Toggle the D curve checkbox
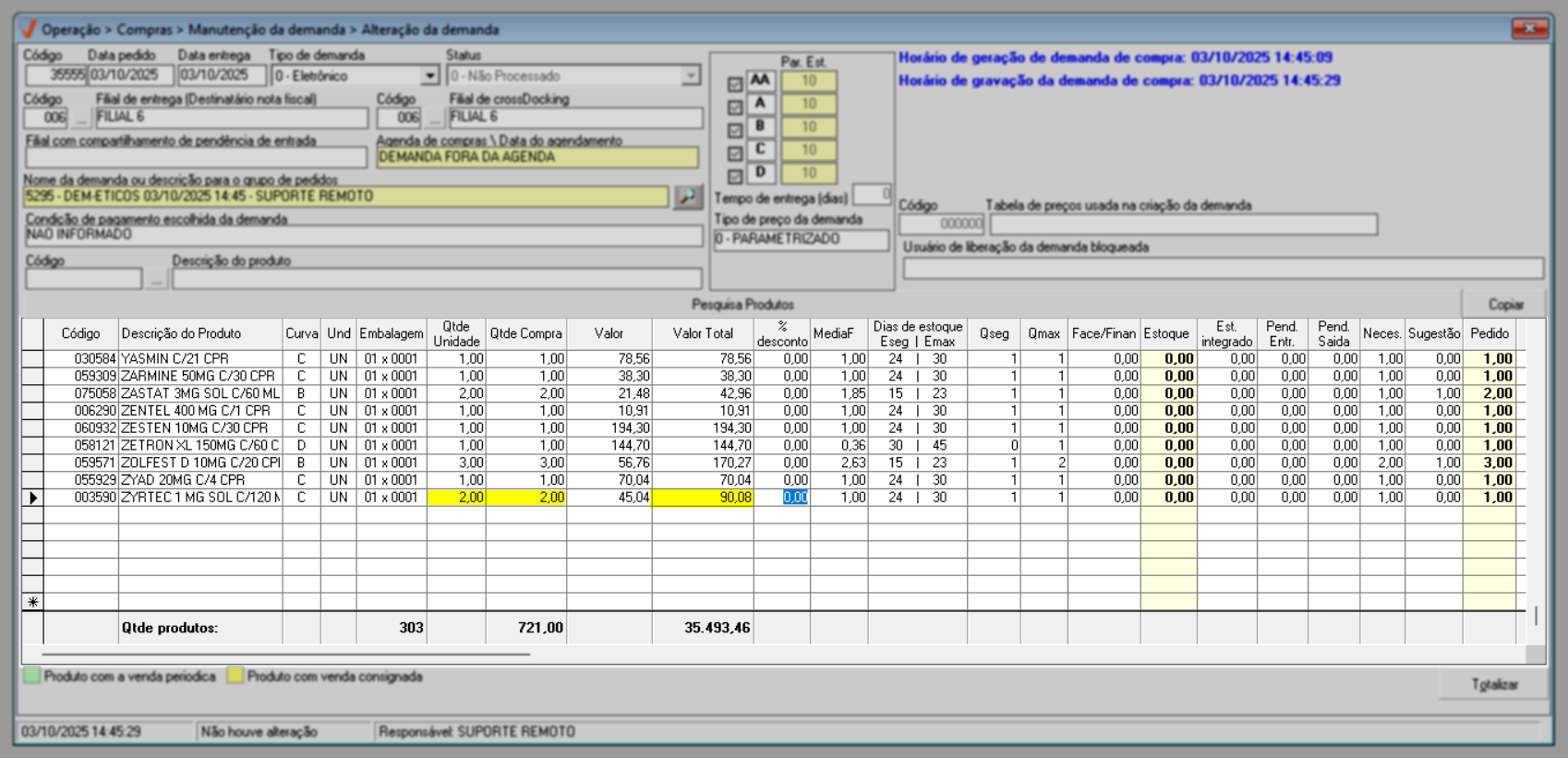The image size is (1568, 758). point(735,175)
